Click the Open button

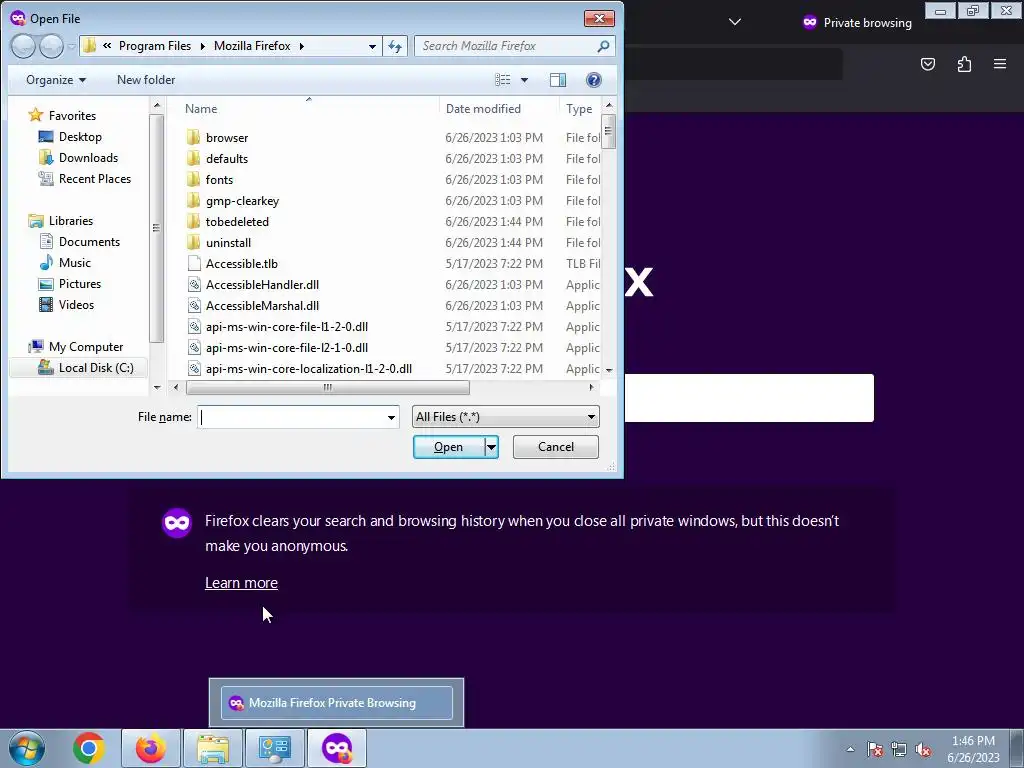click(449, 447)
